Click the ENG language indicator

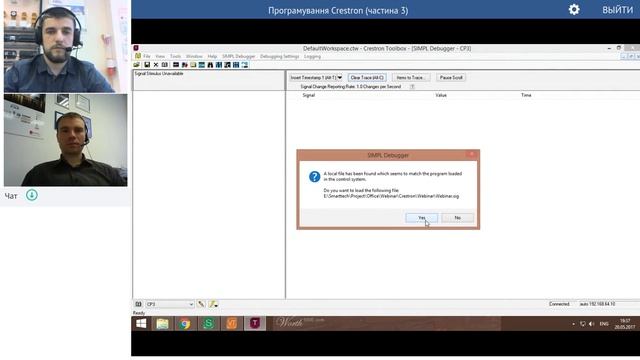click(604, 324)
